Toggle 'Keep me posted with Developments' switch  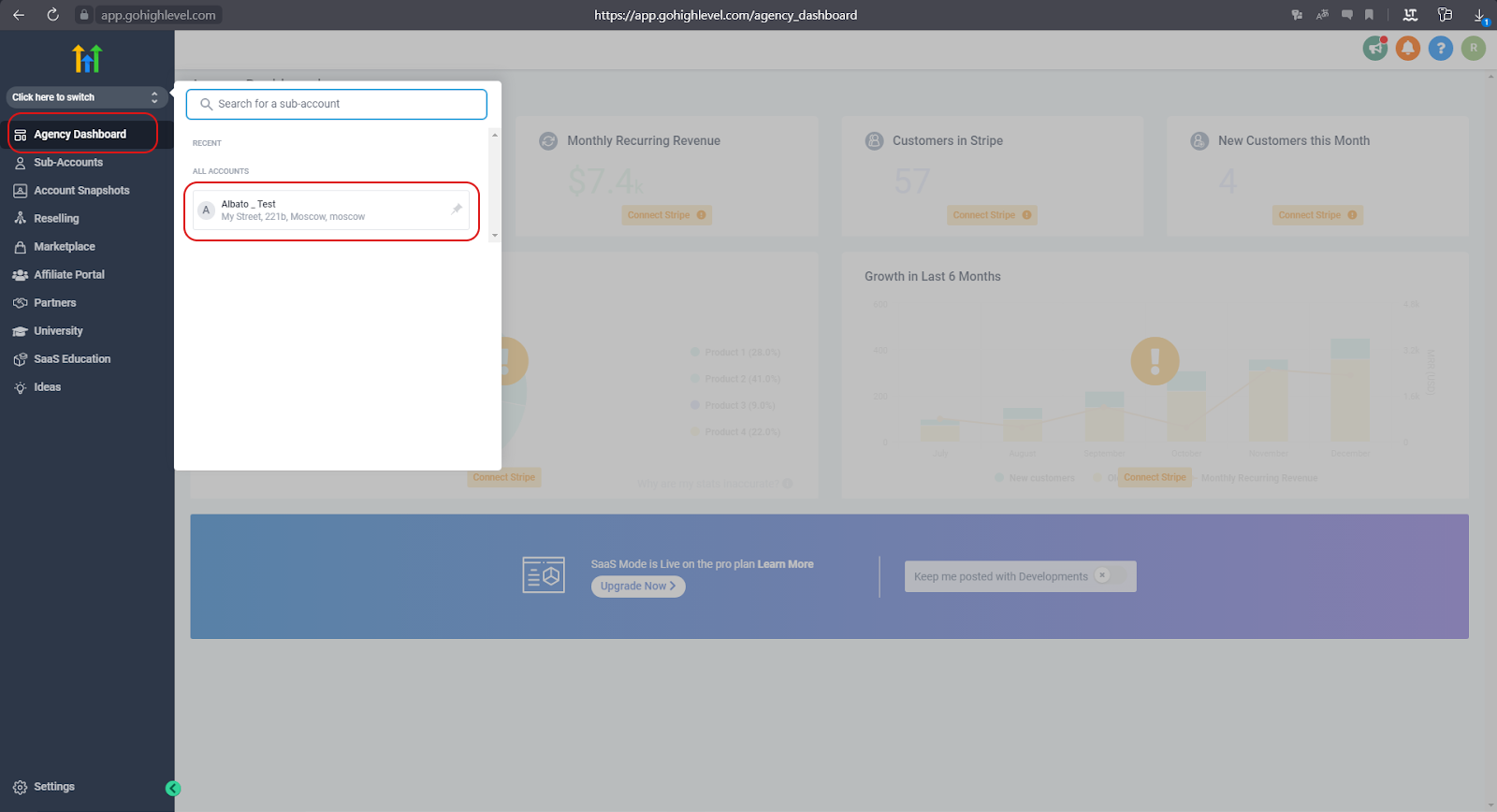coord(1109,575)
